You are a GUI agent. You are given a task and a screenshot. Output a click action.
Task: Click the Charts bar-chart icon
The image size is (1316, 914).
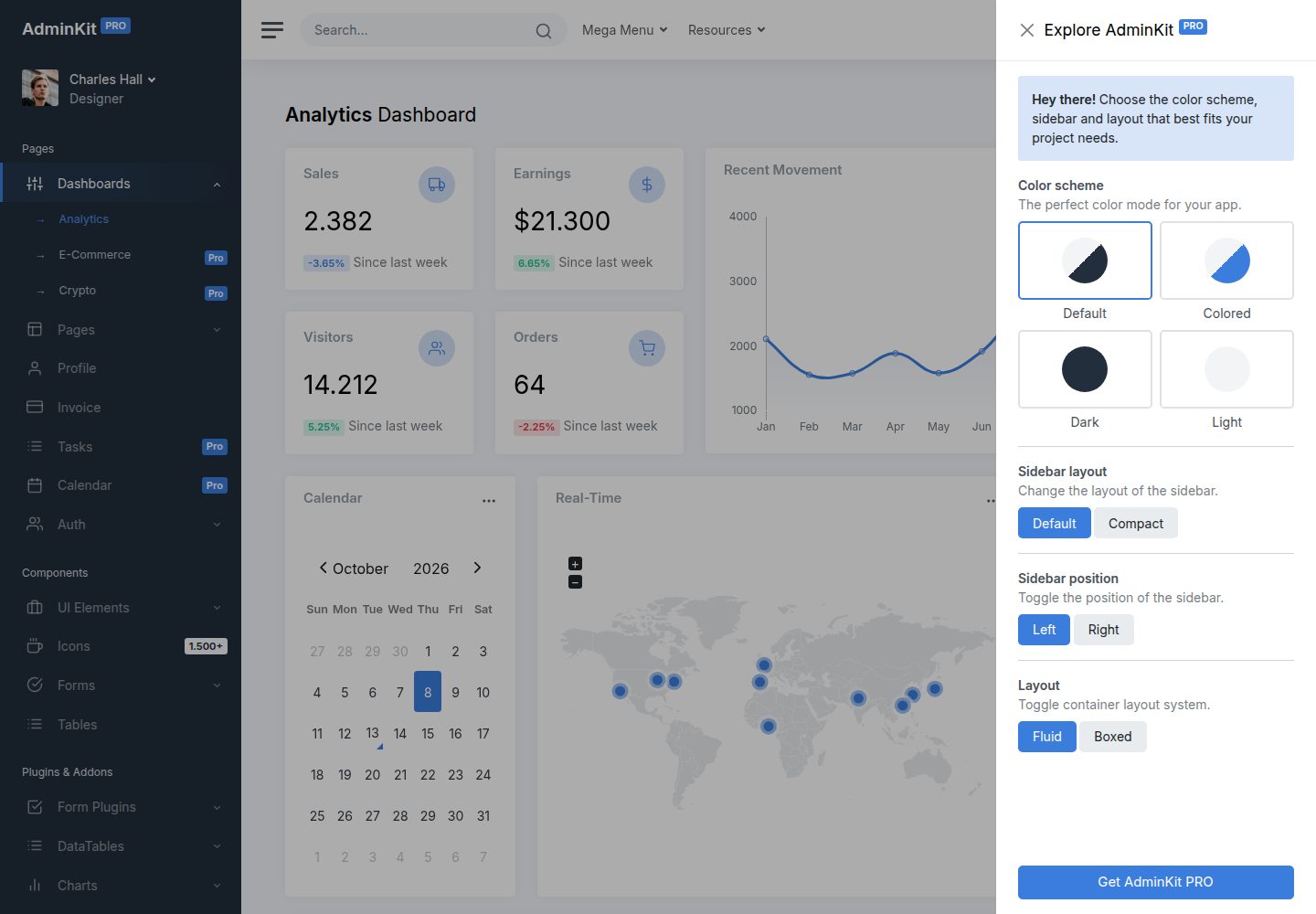pyautogui.click(x=35, y=885)
